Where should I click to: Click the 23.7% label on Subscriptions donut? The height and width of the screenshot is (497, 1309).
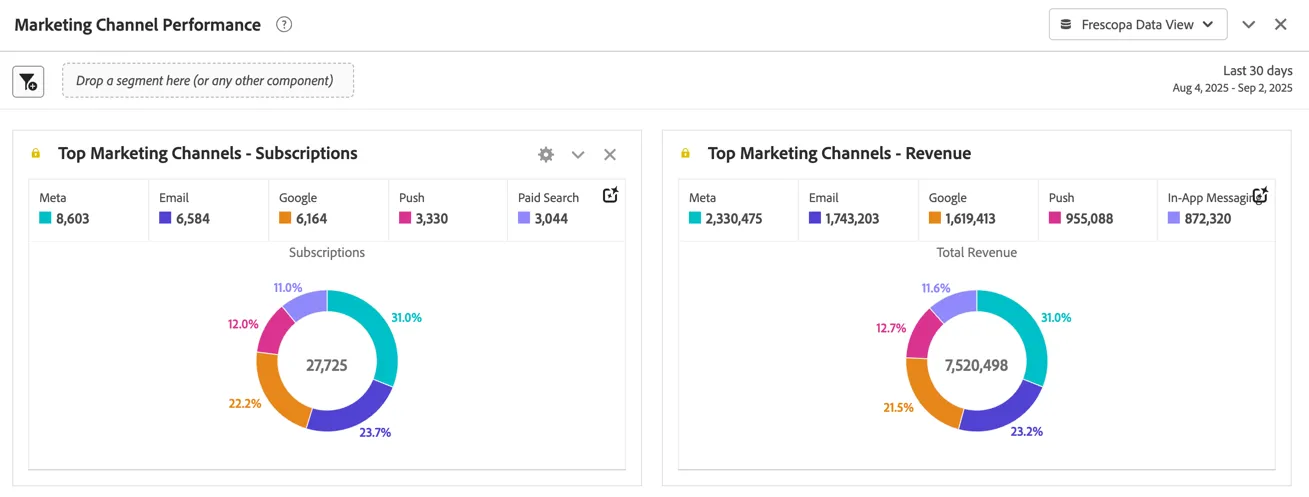[x=375, y=433]
